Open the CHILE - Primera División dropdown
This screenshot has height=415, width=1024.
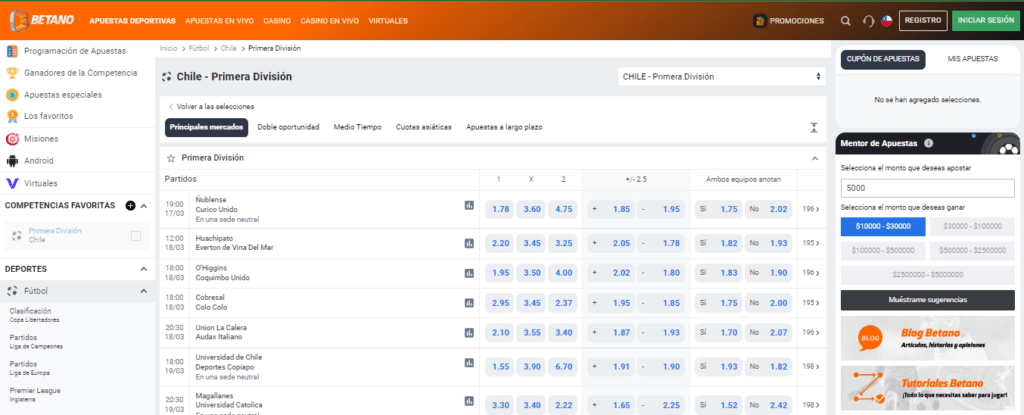[722, 76]
